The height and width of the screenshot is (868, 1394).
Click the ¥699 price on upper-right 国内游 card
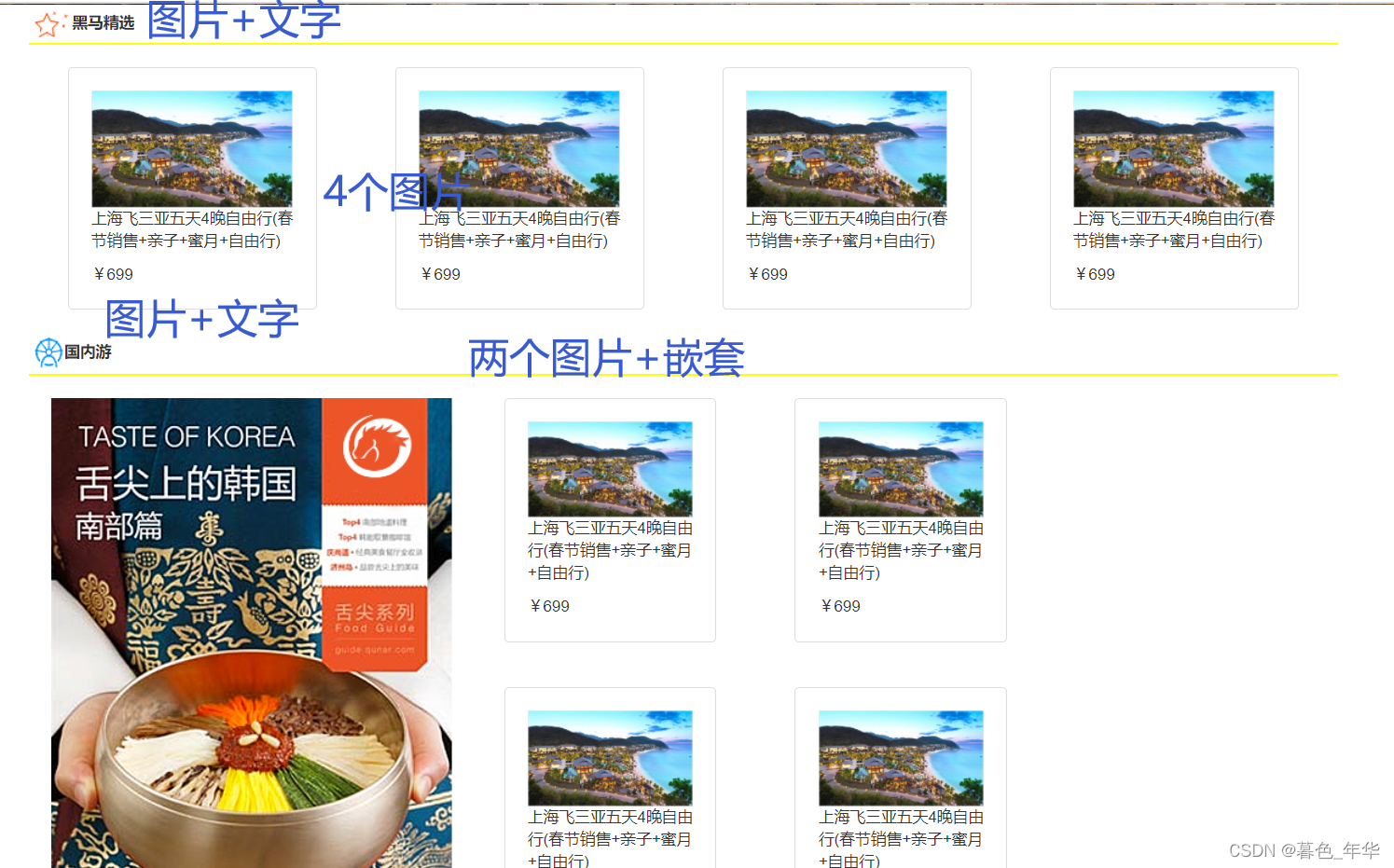click(x=840, y=606)
